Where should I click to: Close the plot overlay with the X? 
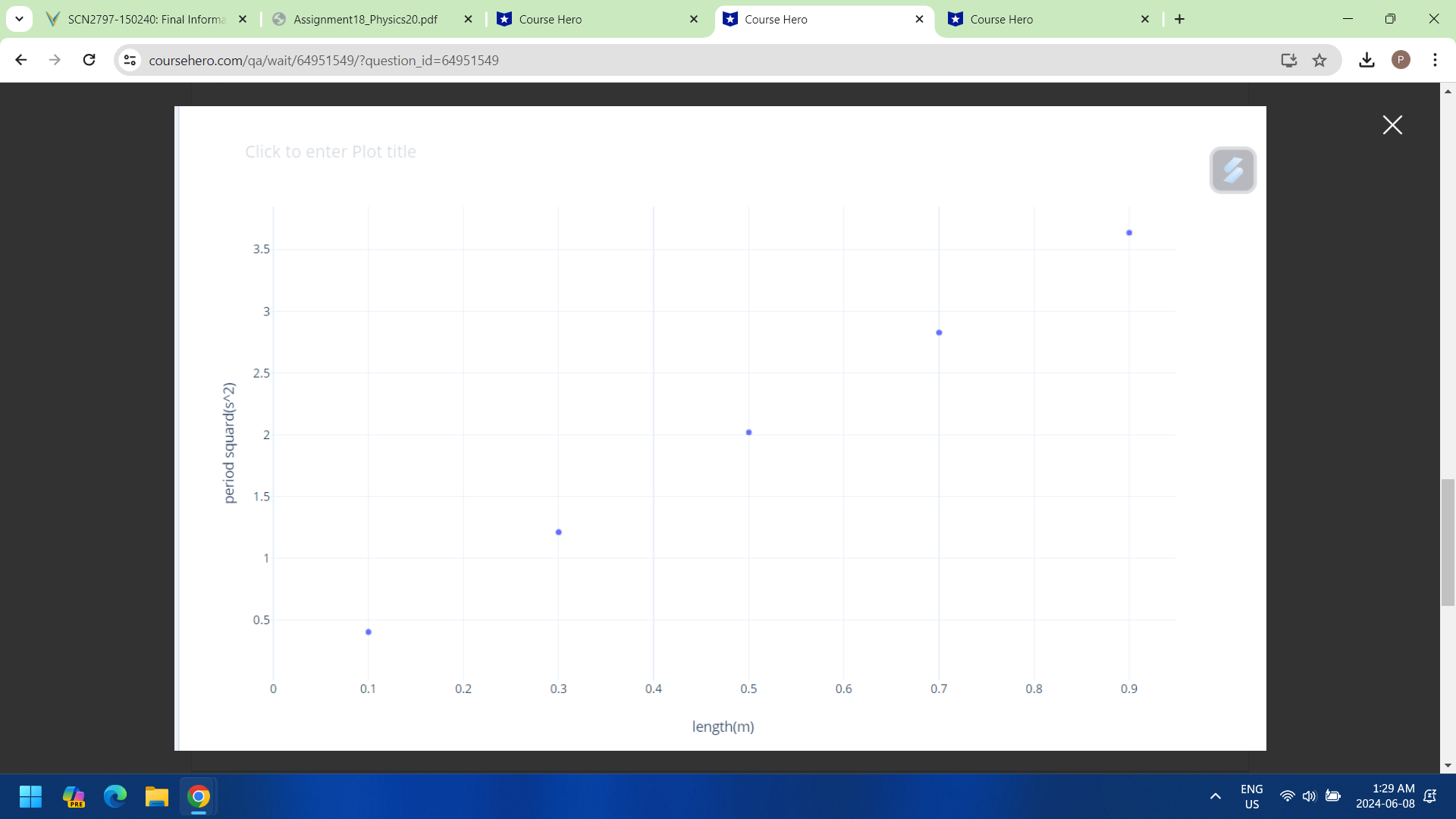[1392, 124]
